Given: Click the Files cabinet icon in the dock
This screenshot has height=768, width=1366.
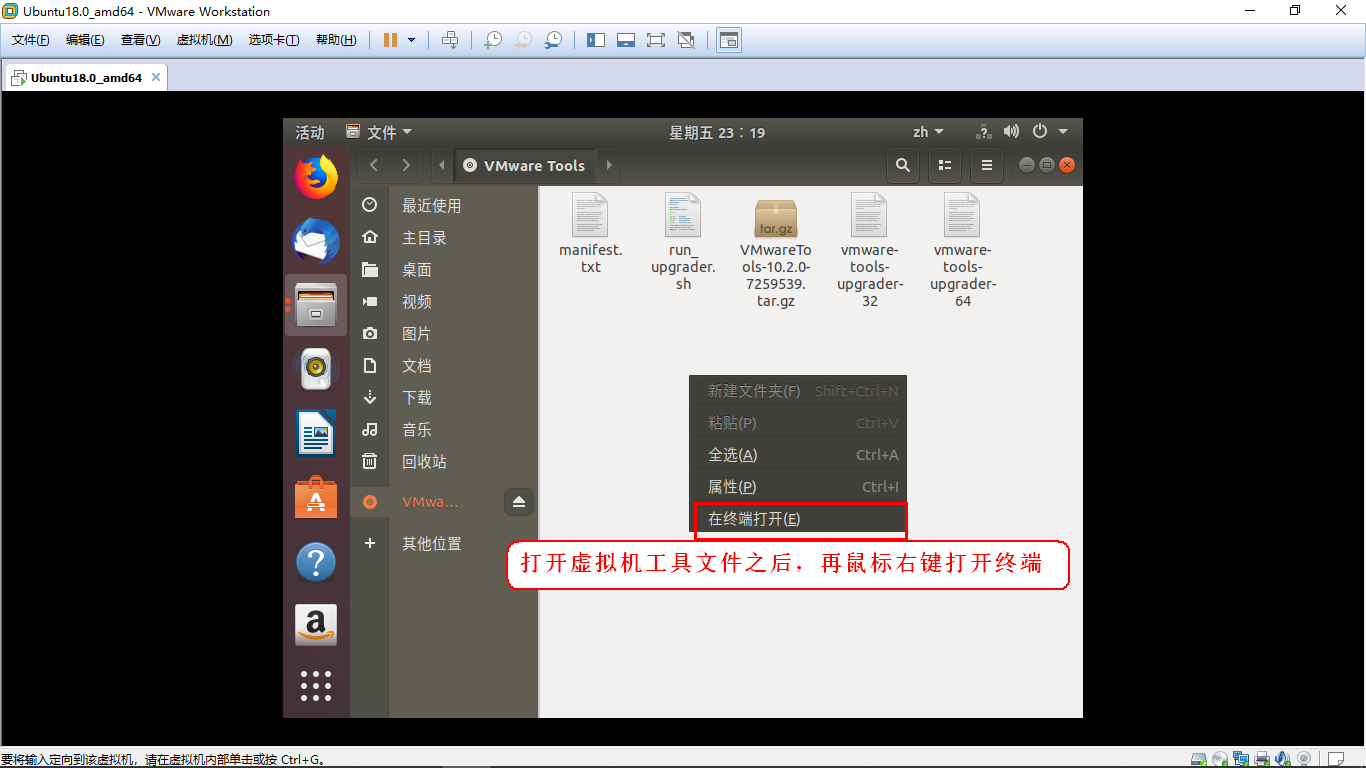Looking at the screenshot, I should pos(316,305).
